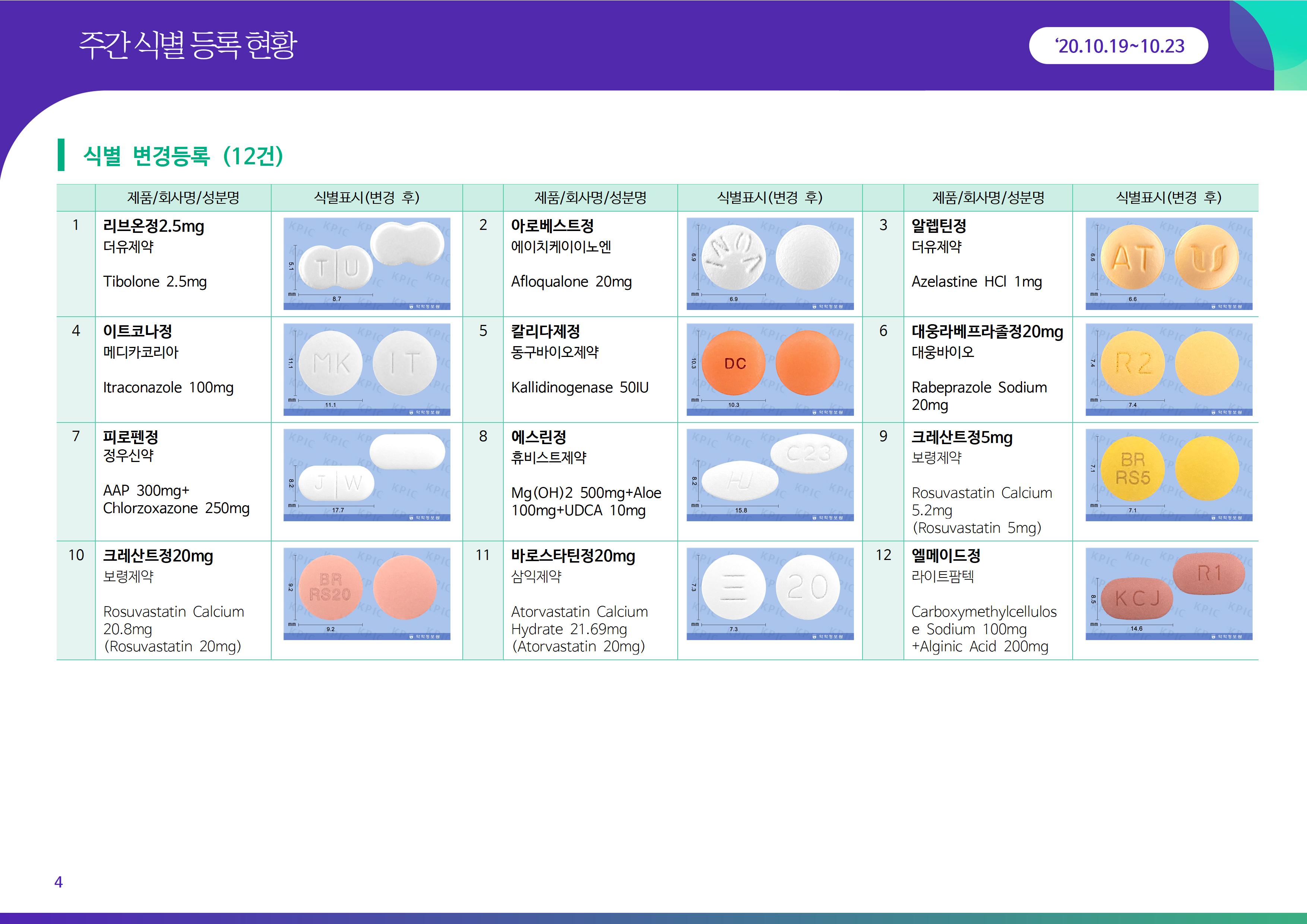Click the 크레산트정5mg BR RS5 pill image
Viewport: 1307px width, 924px height.
(x=1169, y=475)
